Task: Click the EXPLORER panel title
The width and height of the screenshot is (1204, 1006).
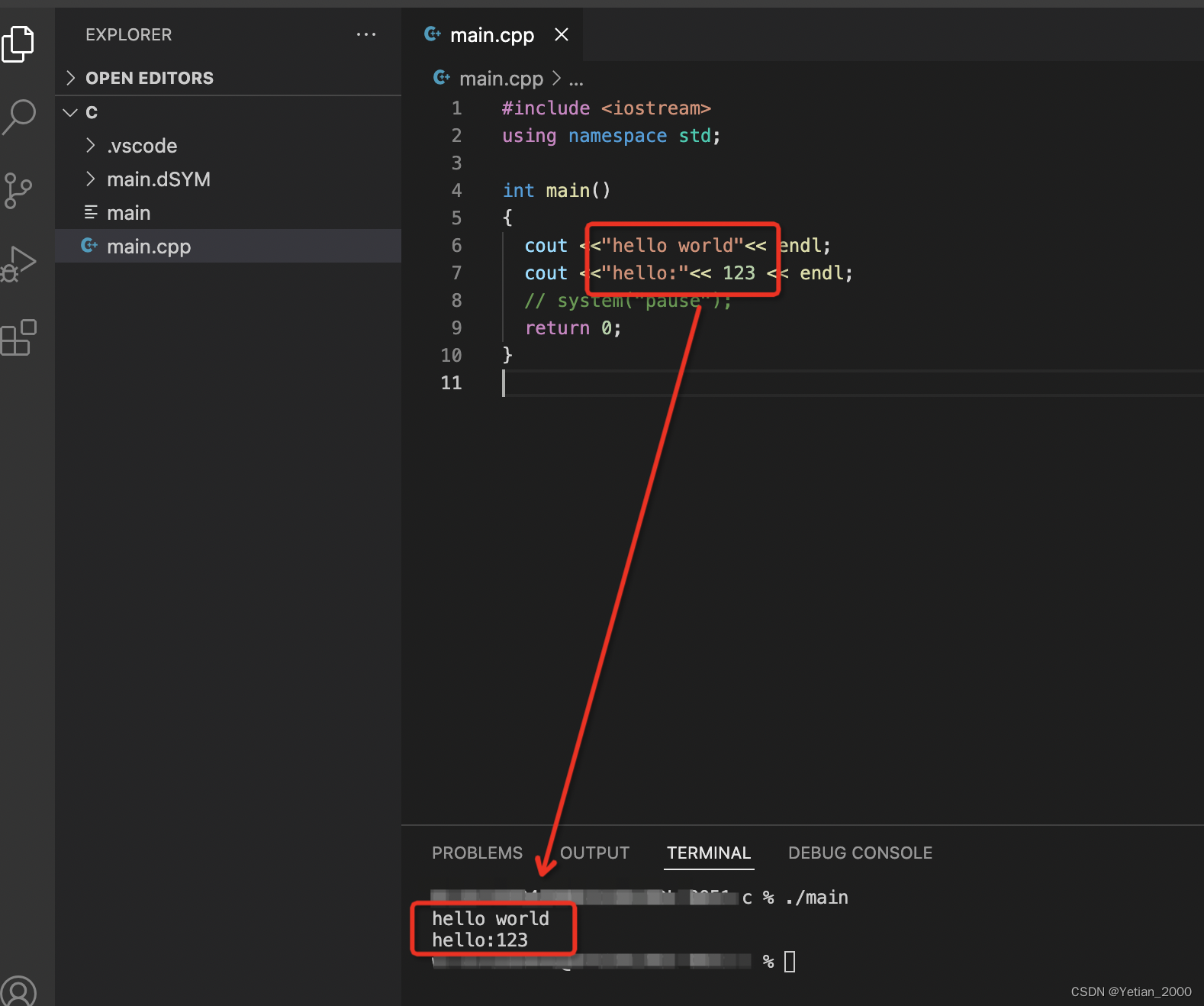Action: point(129,34)
